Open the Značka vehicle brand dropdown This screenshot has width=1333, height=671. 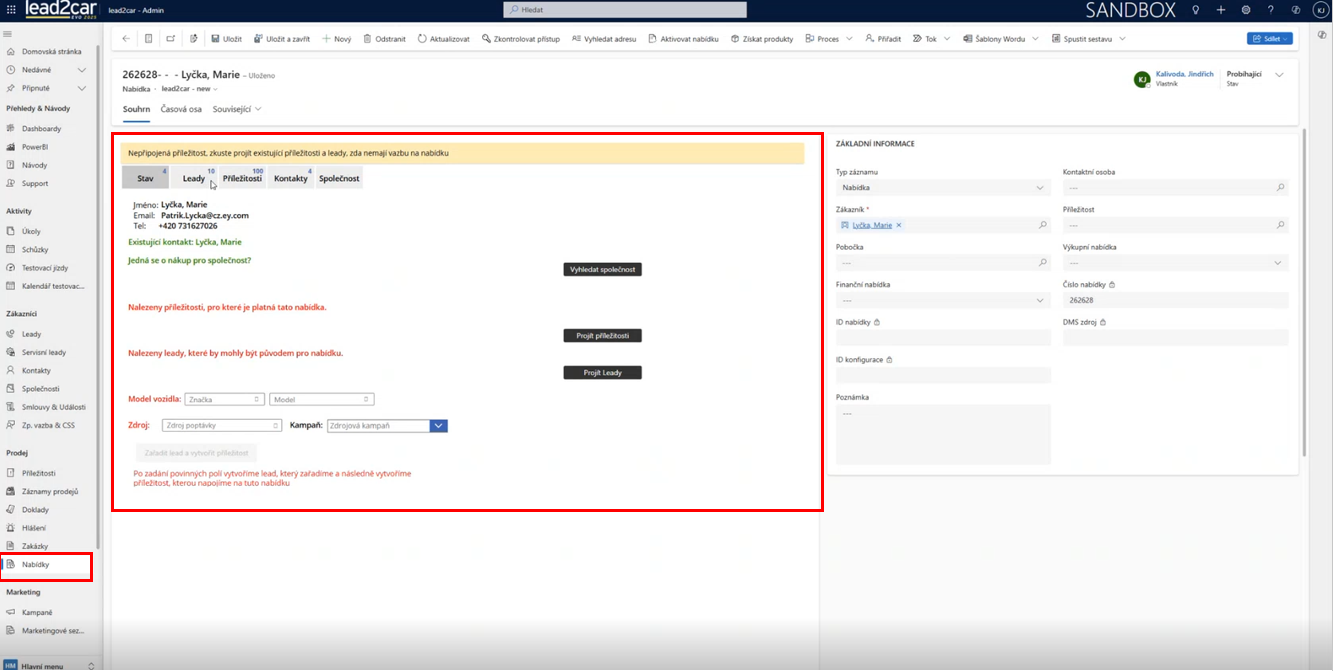coord(224,400)
